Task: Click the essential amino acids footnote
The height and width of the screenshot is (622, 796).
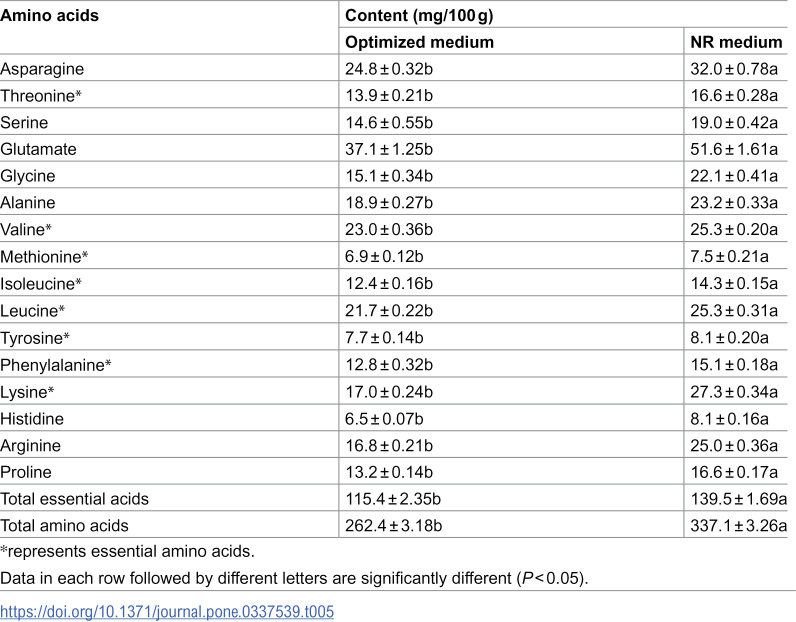Action: (x=127, y=551)
